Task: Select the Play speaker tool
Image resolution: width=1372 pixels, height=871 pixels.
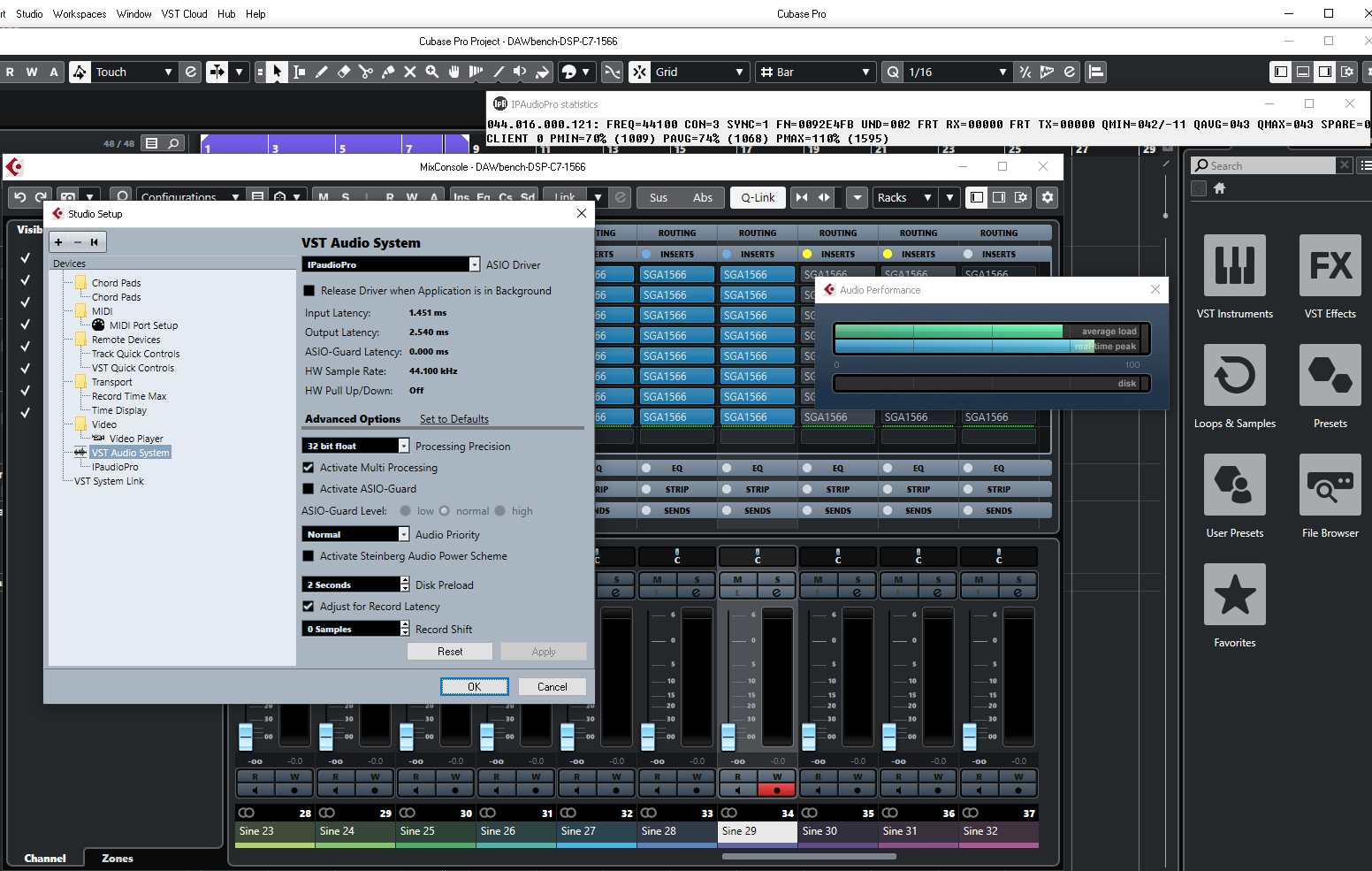Action: tap(521, 72)
